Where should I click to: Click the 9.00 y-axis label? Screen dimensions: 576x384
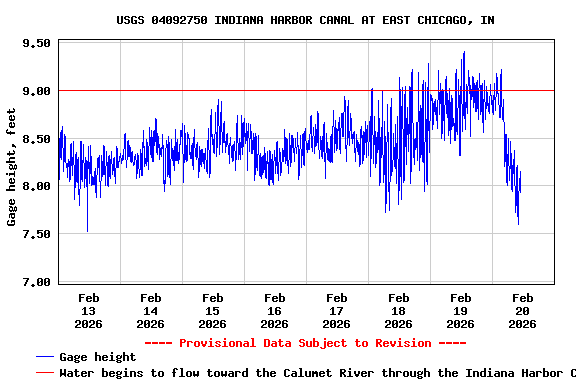click(36, 91)
